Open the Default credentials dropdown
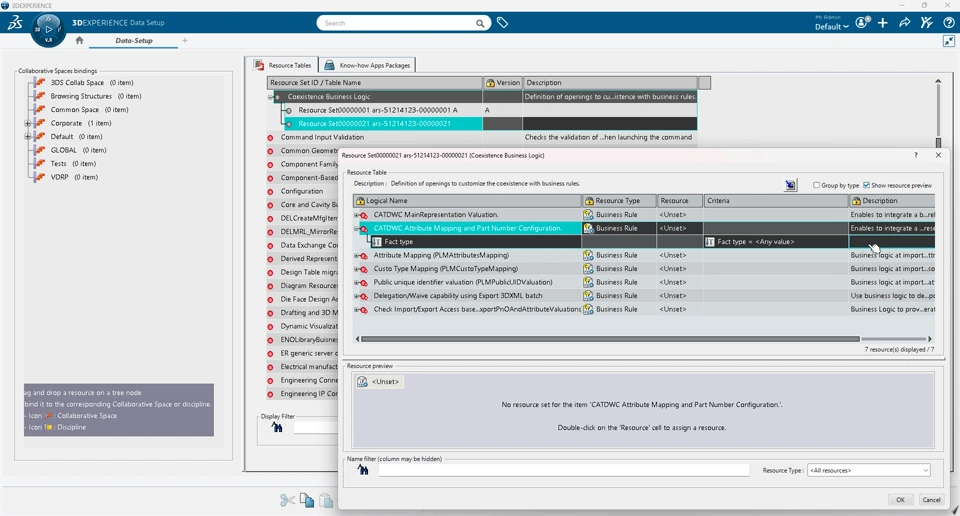Image resolution: width=960 pixels, height=516 pixels. point(831,27)
